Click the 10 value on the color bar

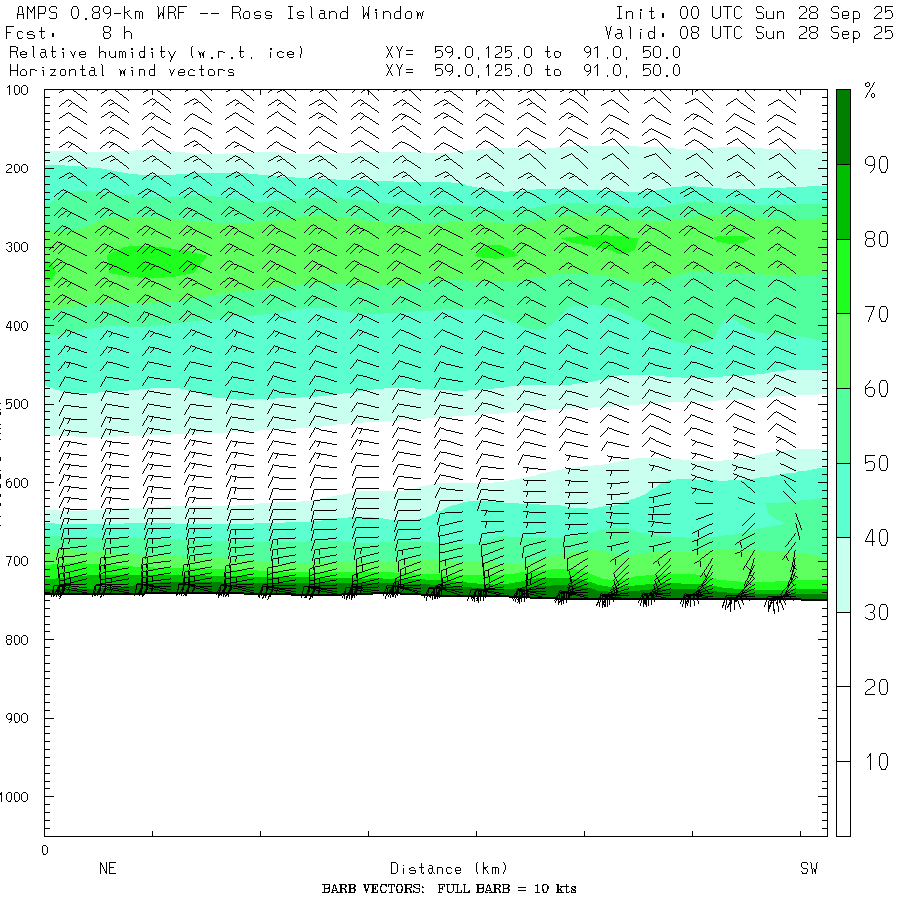coord(876,762)
